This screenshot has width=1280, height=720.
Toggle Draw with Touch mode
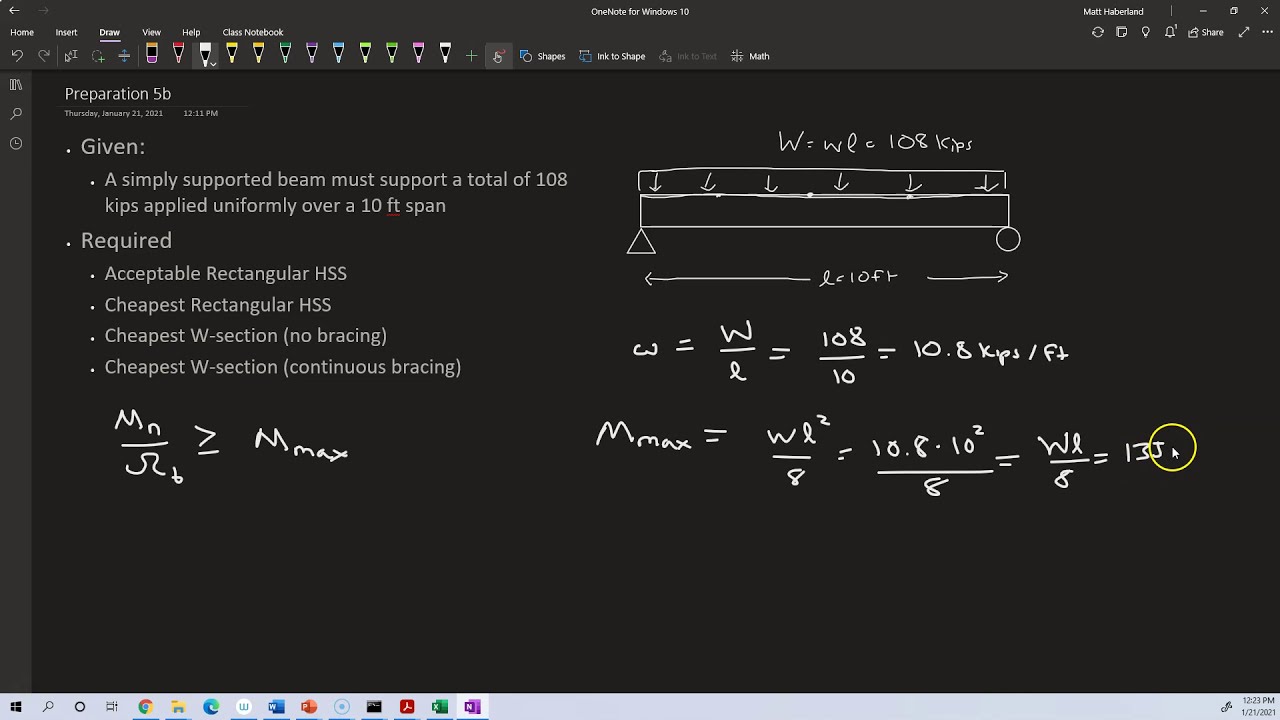[x=498, y=56]
